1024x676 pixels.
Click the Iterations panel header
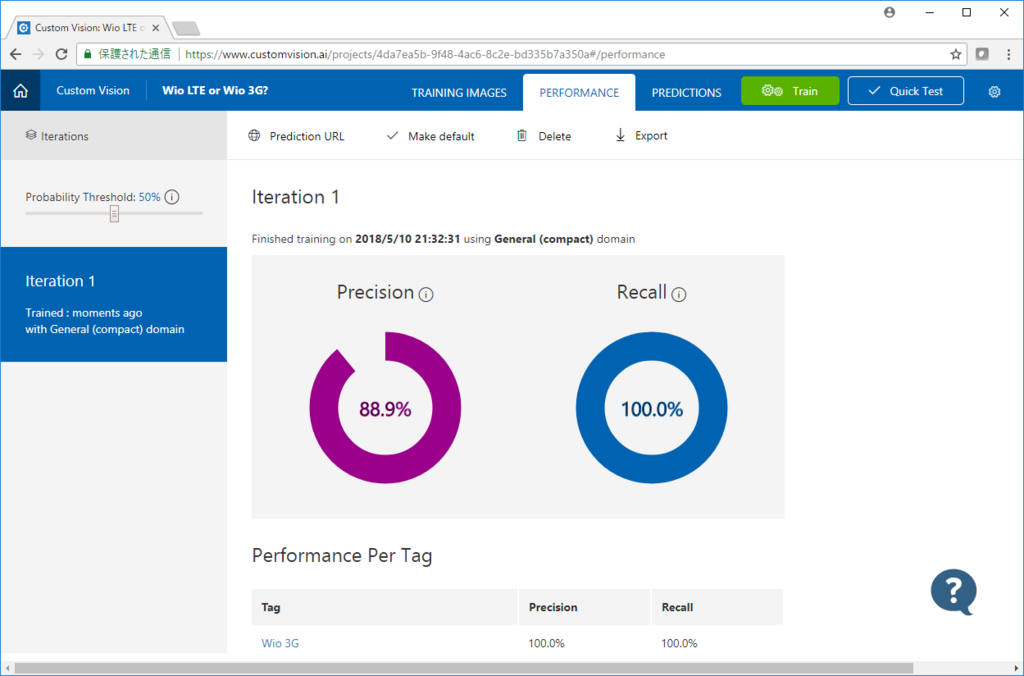click(114, 136)
